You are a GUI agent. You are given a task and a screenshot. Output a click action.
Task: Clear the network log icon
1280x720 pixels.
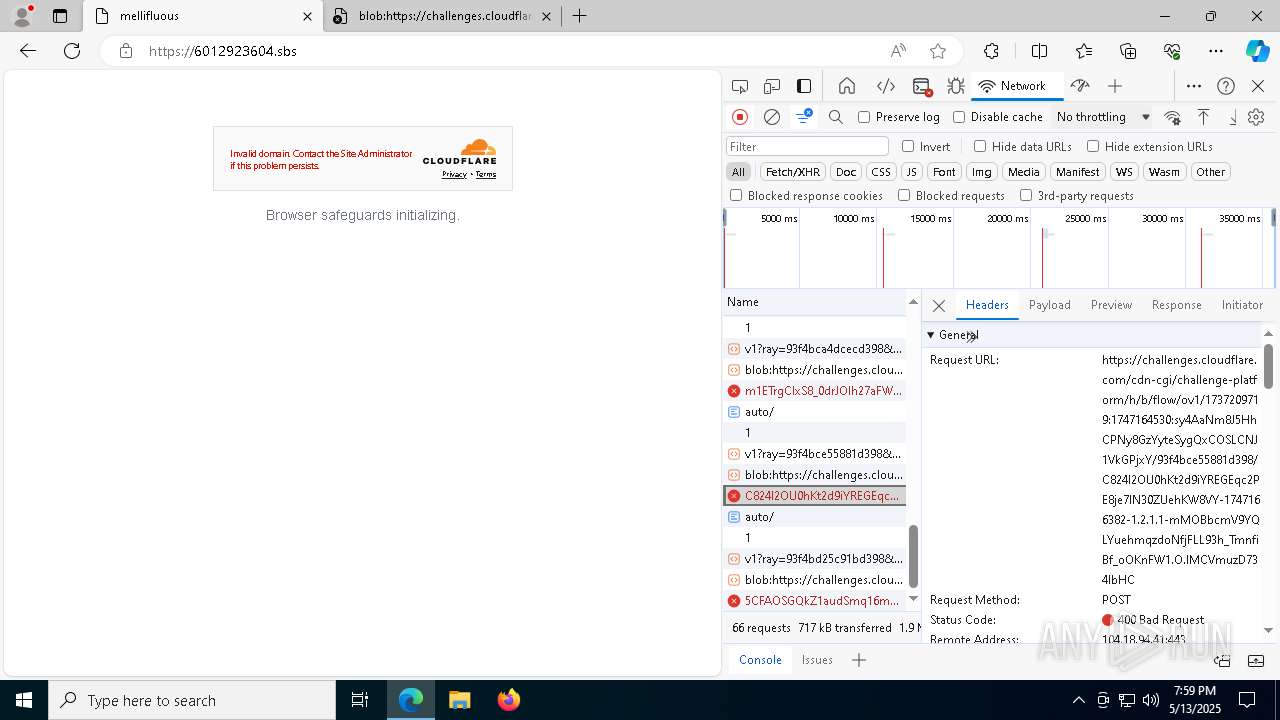point(772,117)
